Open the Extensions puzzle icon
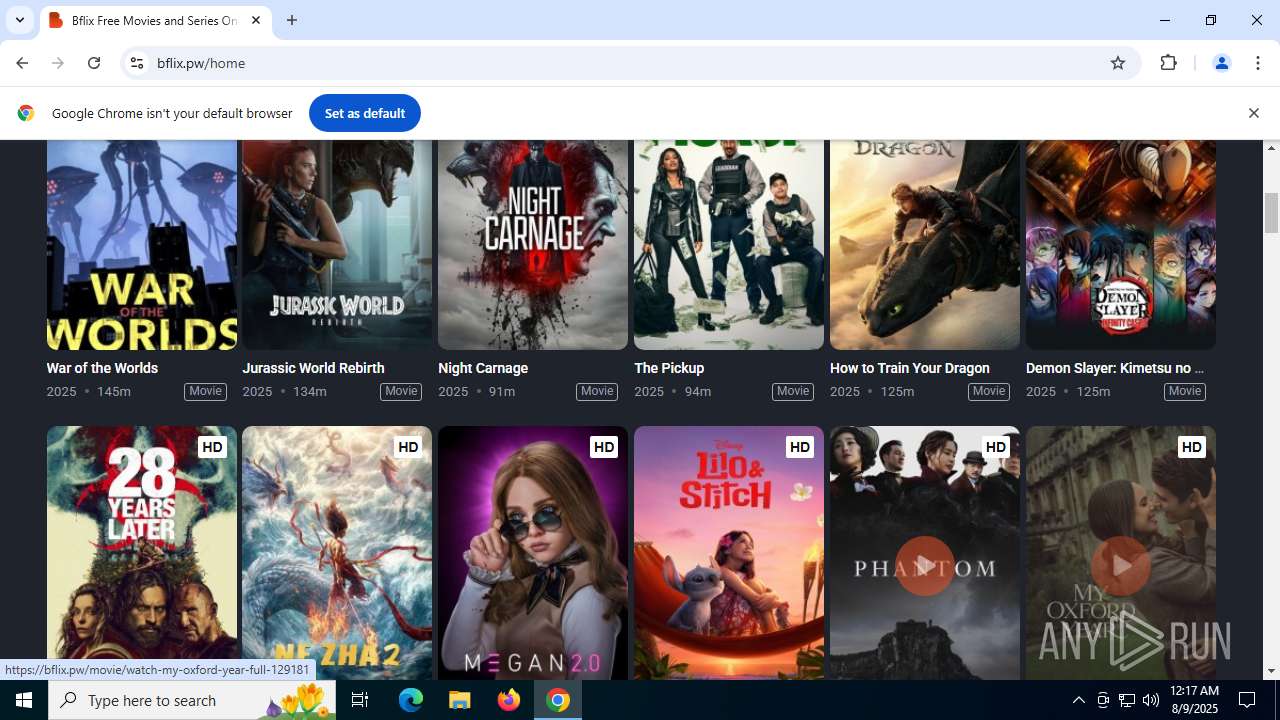The width and height of the screenshot is (1280, 720). pyautogui.click(x=1169, y=63)
